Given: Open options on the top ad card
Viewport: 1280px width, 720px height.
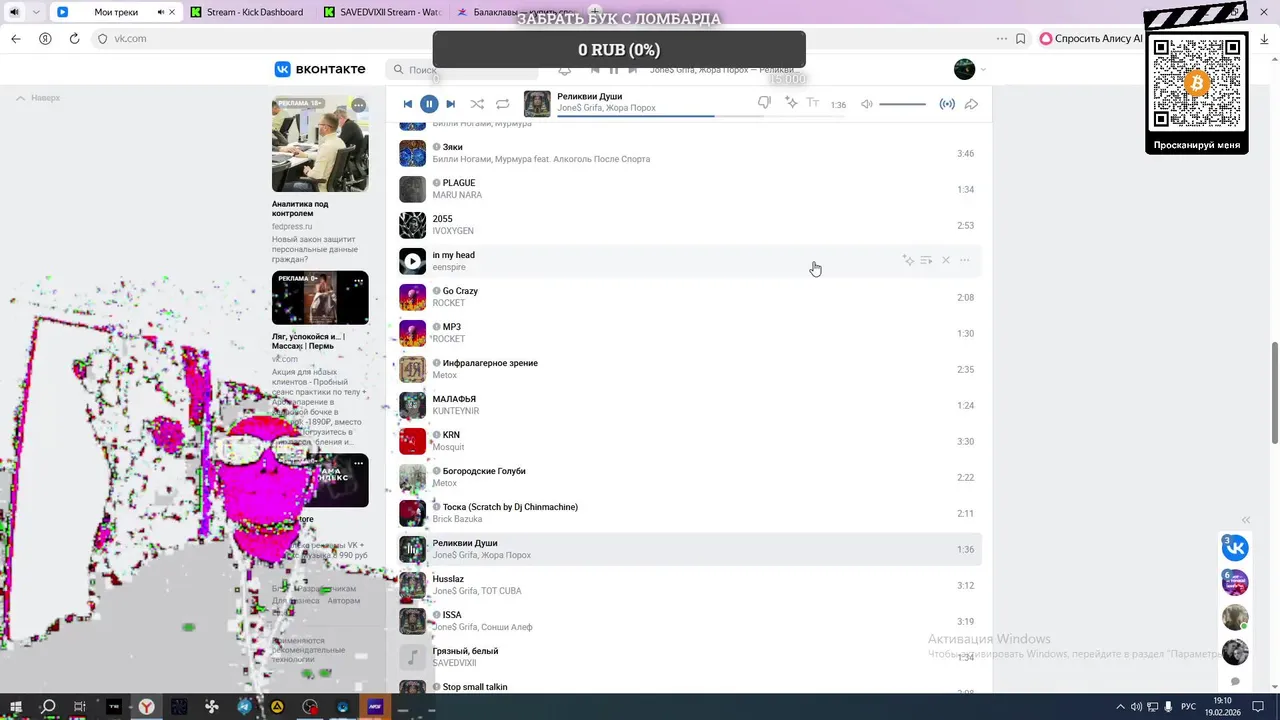Looking at the screenshot, I should [358, 105].
